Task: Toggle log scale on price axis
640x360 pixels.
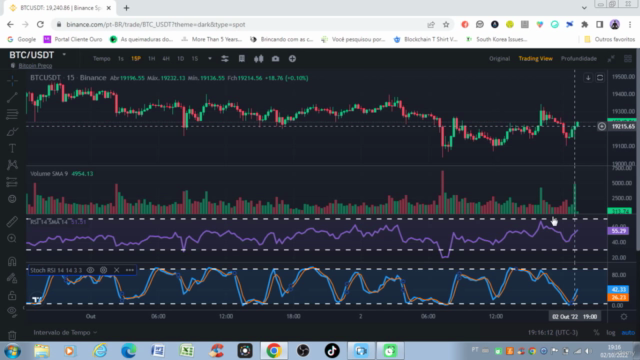Action: tap(611, 333)
